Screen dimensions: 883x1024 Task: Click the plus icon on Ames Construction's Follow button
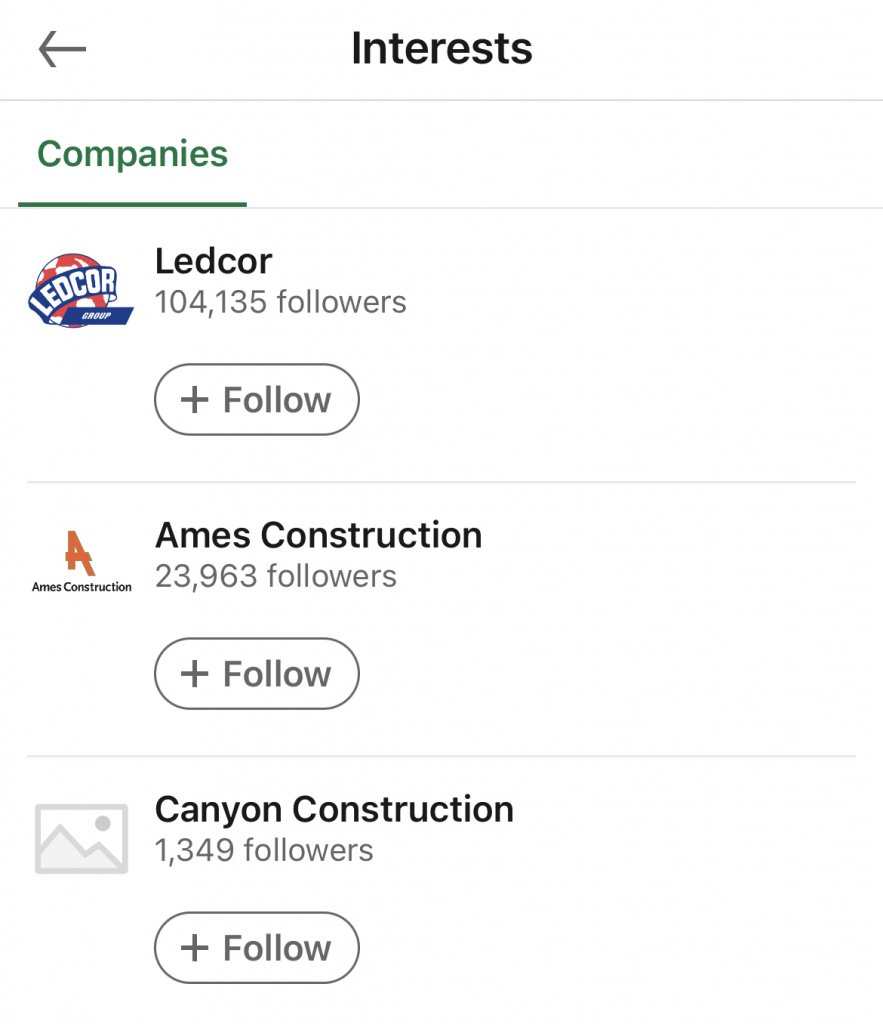[x=194, y=674]
